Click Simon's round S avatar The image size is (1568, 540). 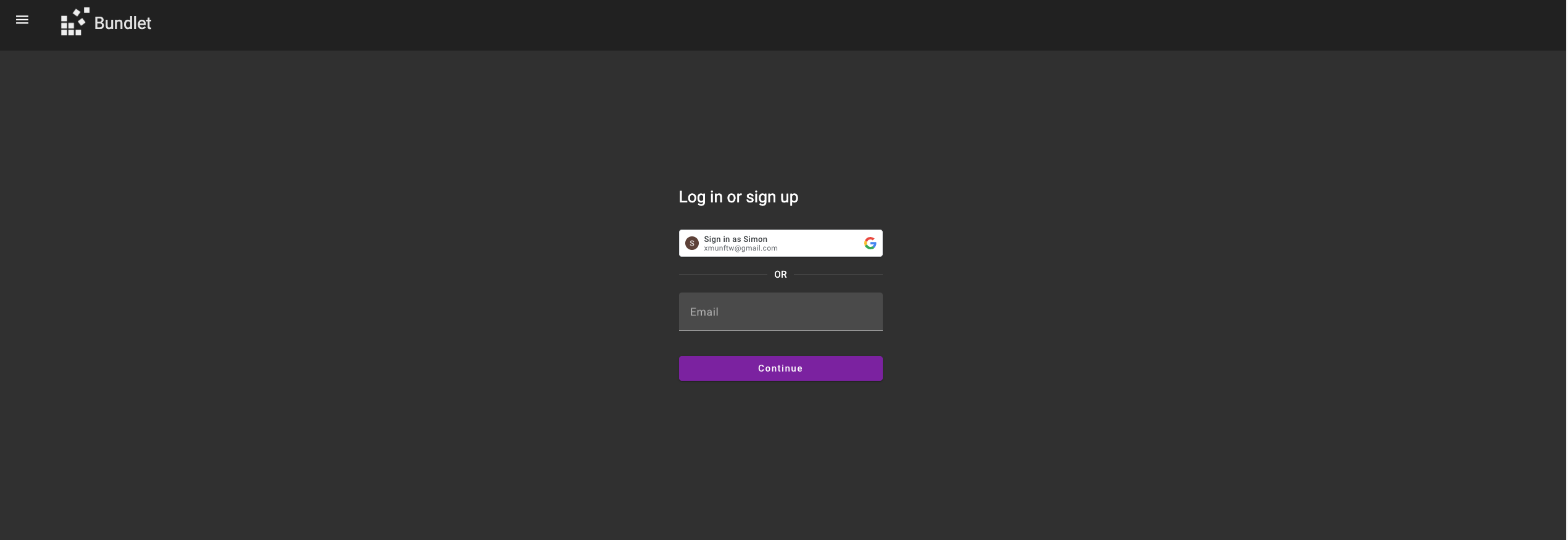(692, 243)
